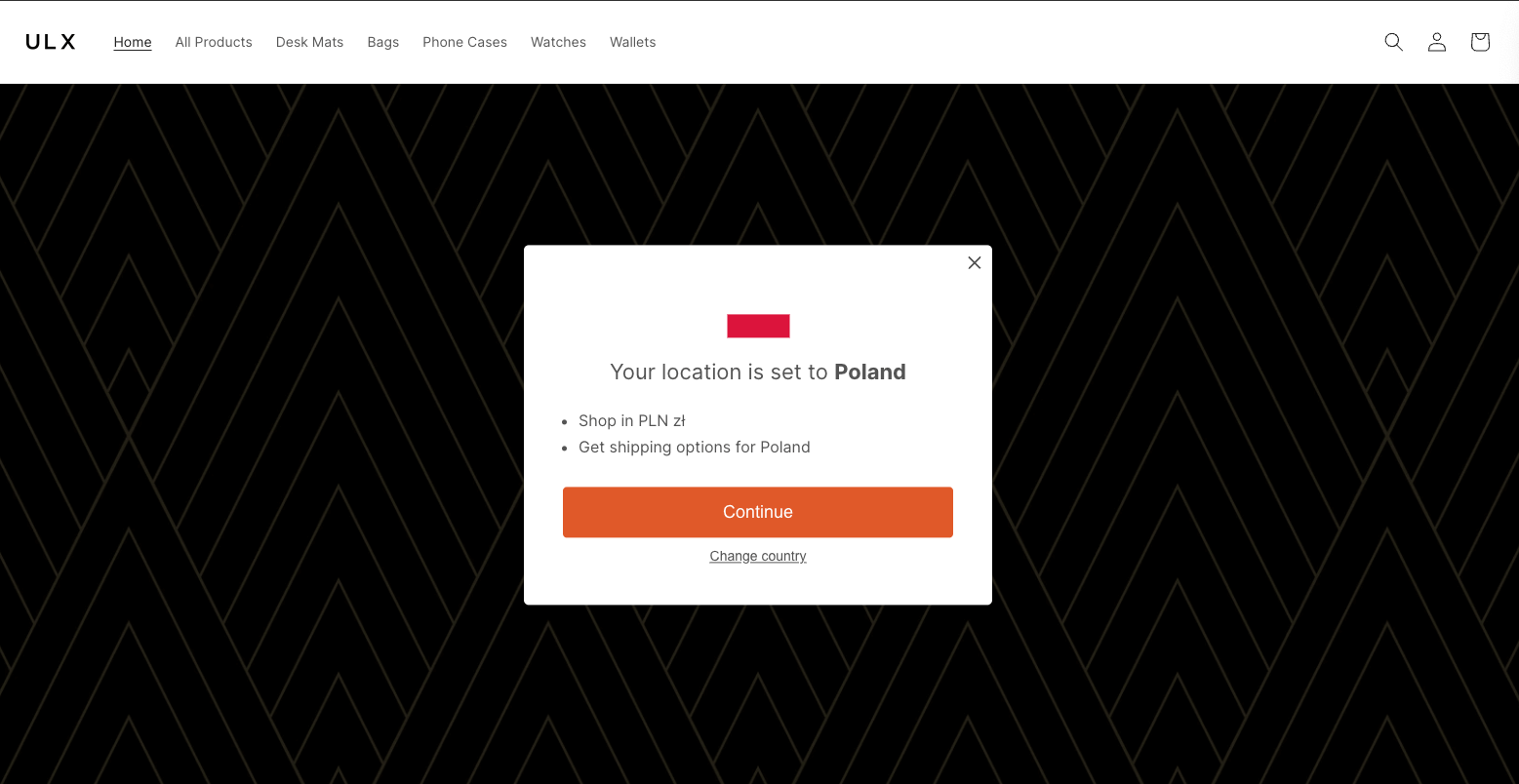This screenshot has width=1519, height=784.
Task: Go to the Bags section
Action: pos(382,42)
